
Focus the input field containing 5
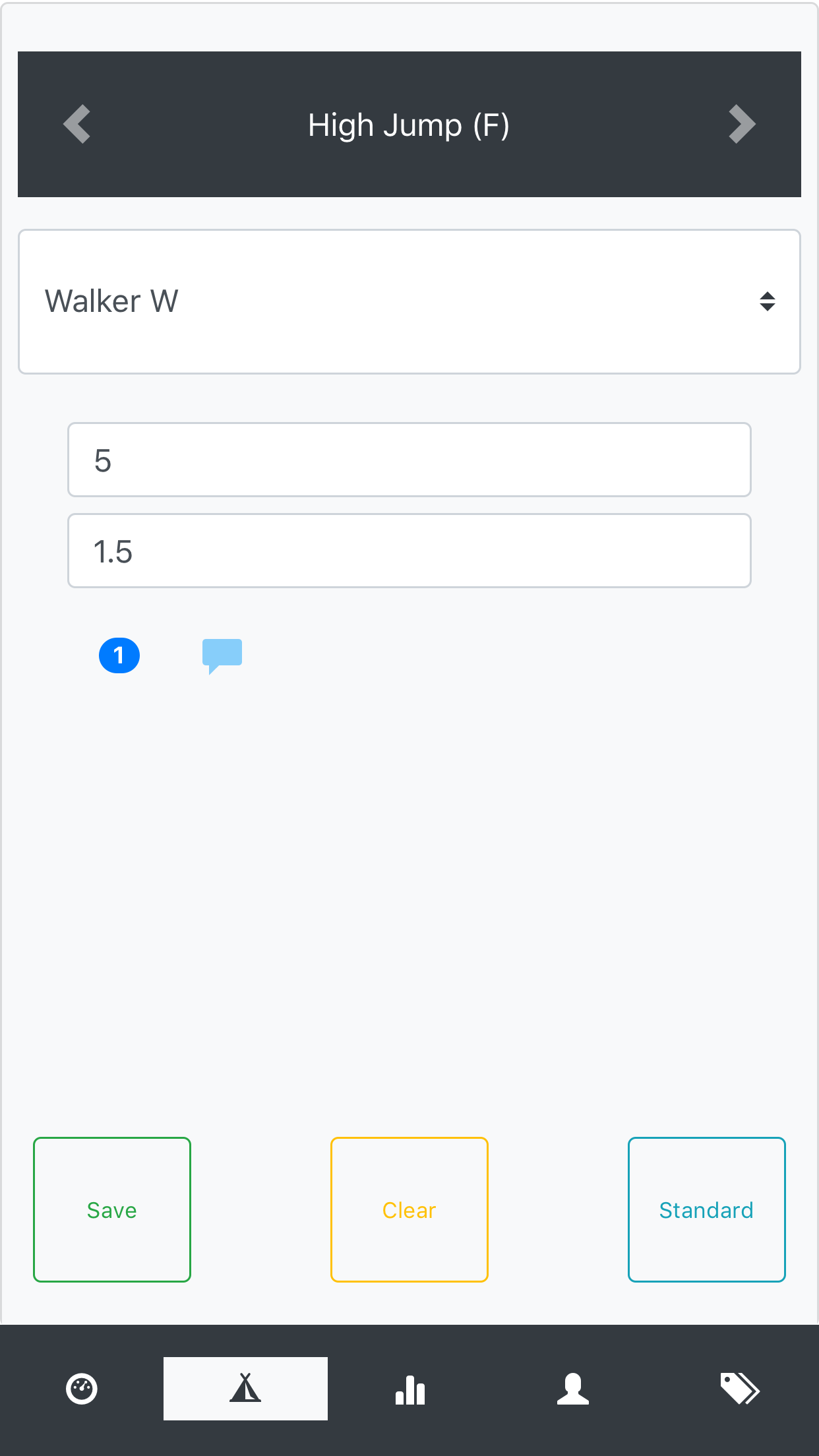click(x=409, y=460)
